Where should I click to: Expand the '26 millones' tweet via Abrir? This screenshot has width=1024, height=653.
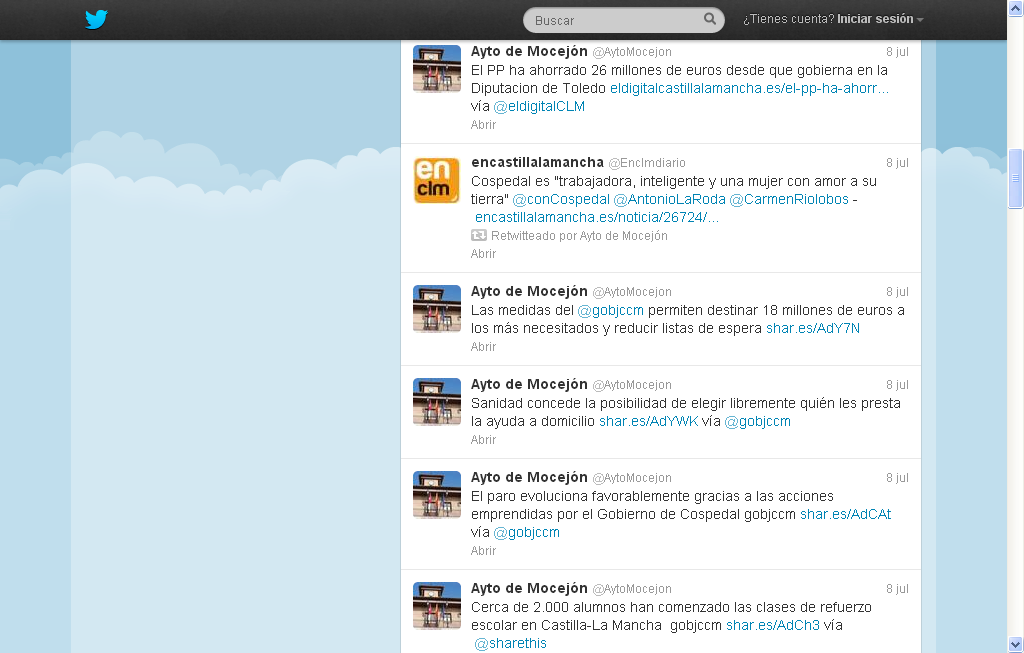[x=483, y=125]
